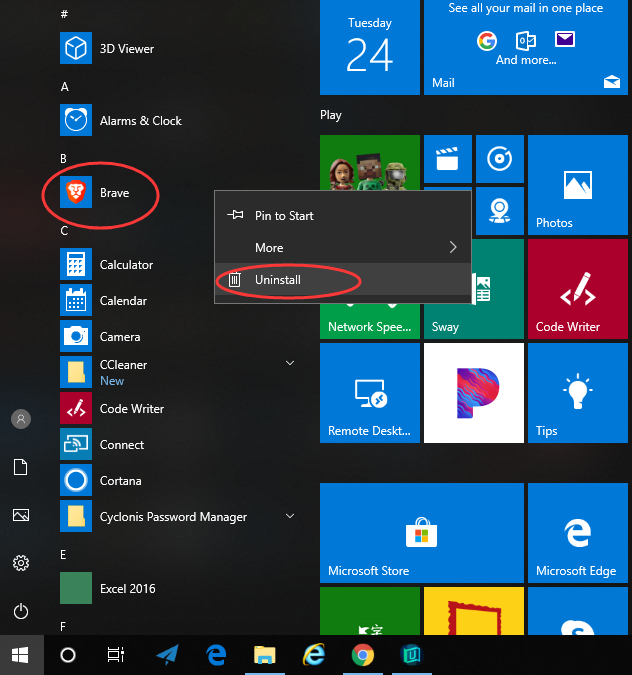Select the Brave browser icon

(x=76, y=192)
